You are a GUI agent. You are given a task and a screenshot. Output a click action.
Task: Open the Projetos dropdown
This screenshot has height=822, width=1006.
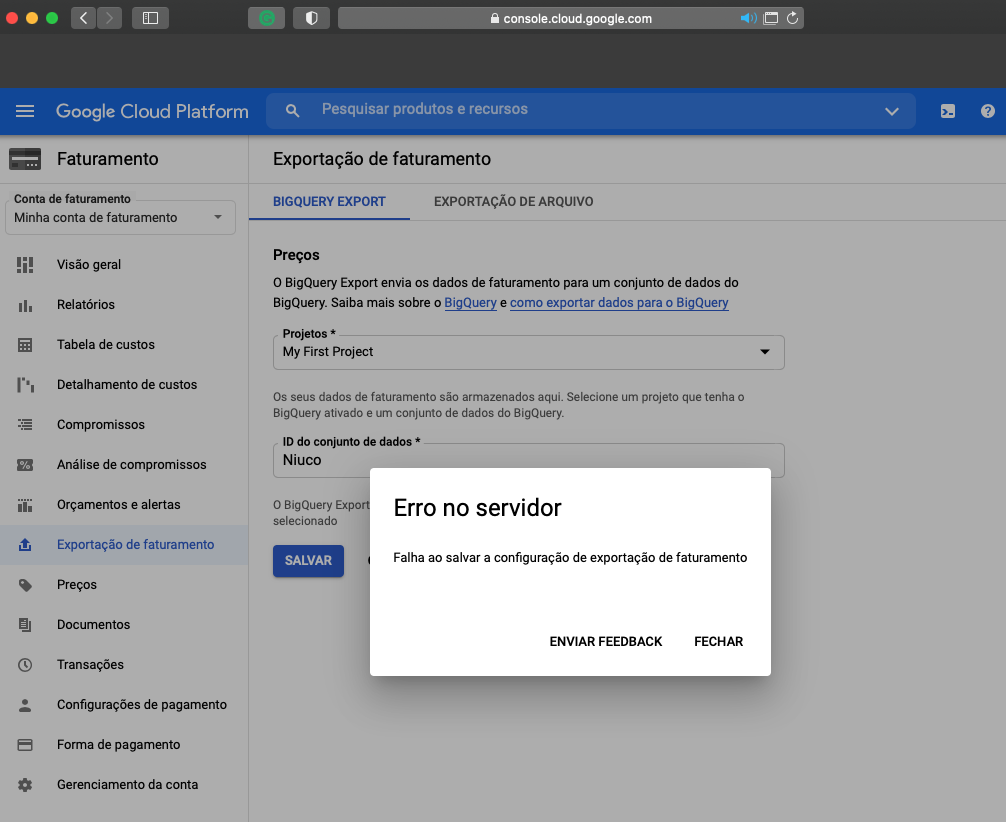pos(529,352)
